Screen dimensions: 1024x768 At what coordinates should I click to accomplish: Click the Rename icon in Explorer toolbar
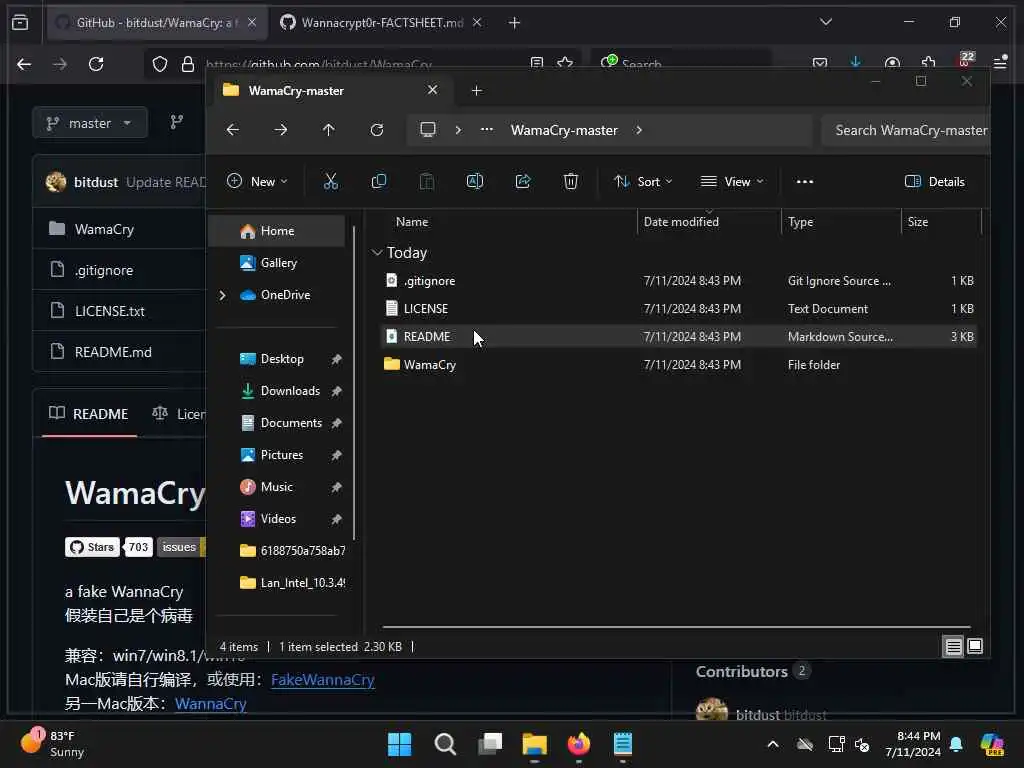point(475,182)
